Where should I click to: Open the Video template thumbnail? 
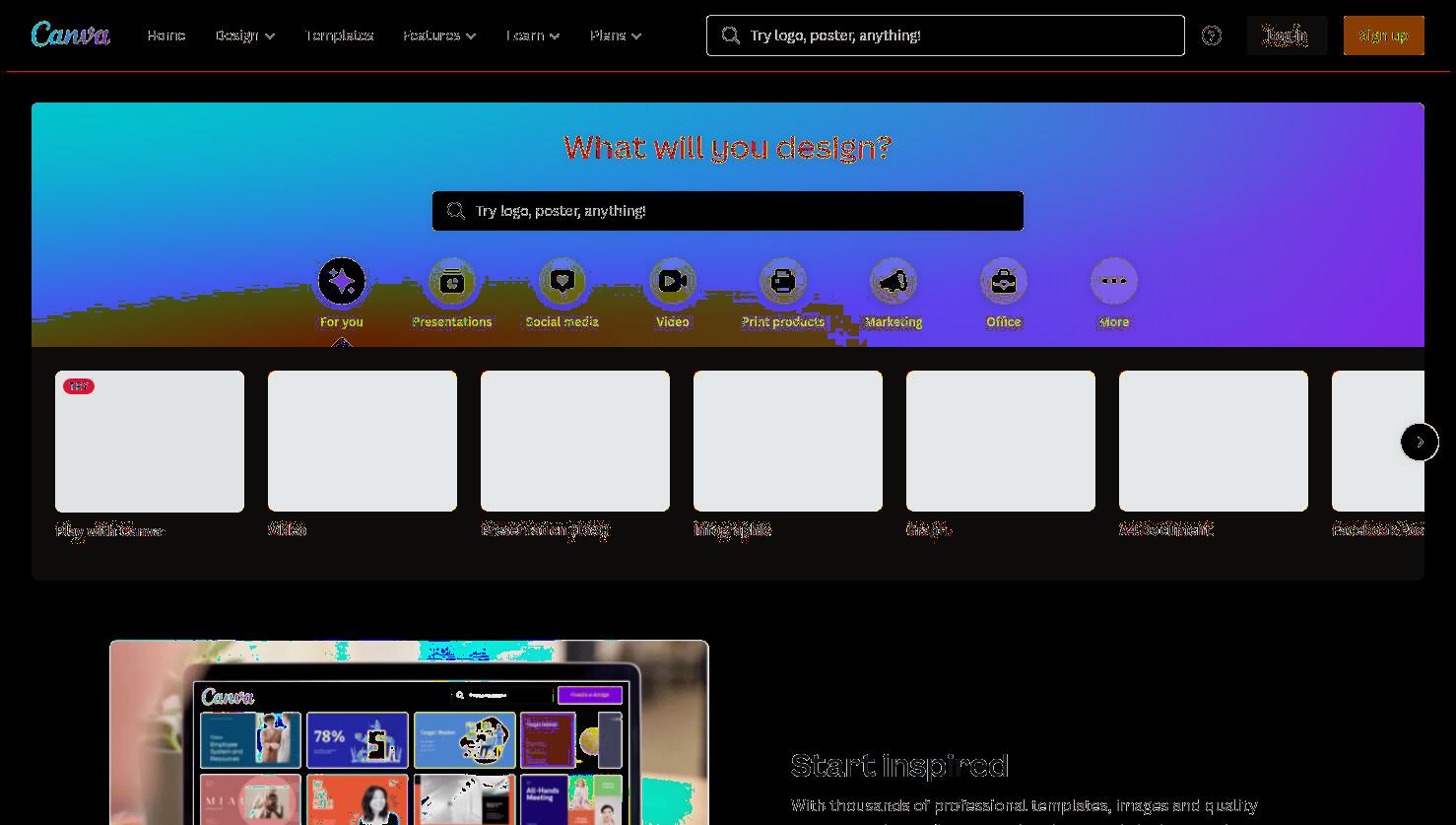click(363, 442)
